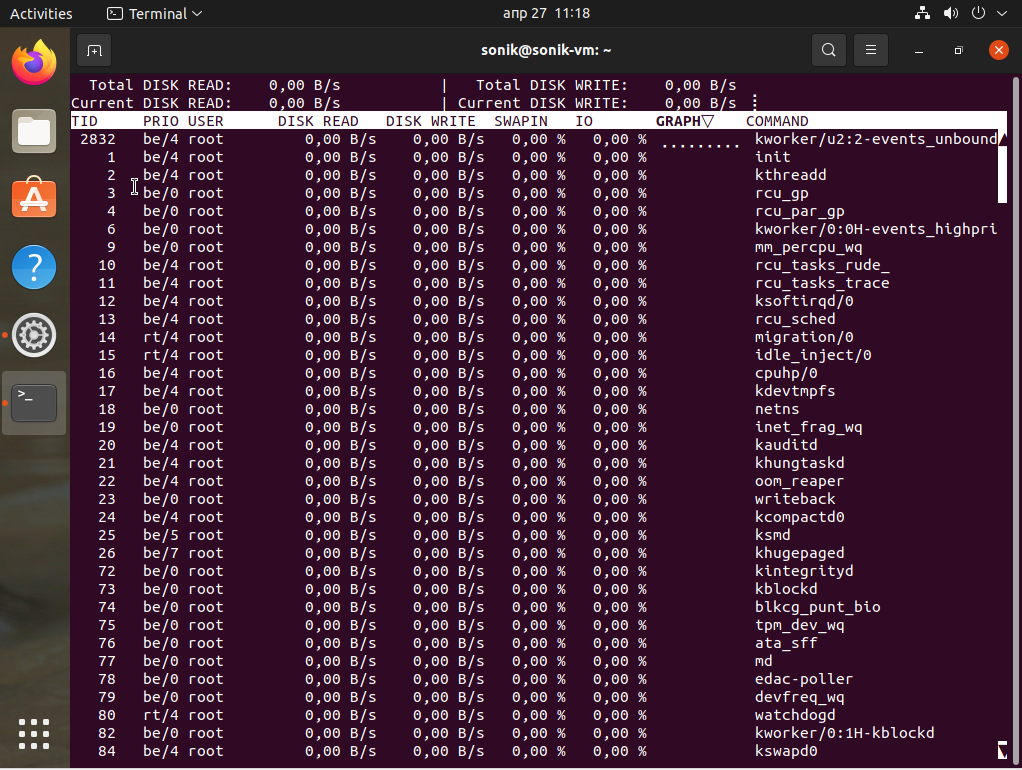Open Ubuntu Software from dock
This screenshot has height=770, width=1022.
[x=34, y=199]
